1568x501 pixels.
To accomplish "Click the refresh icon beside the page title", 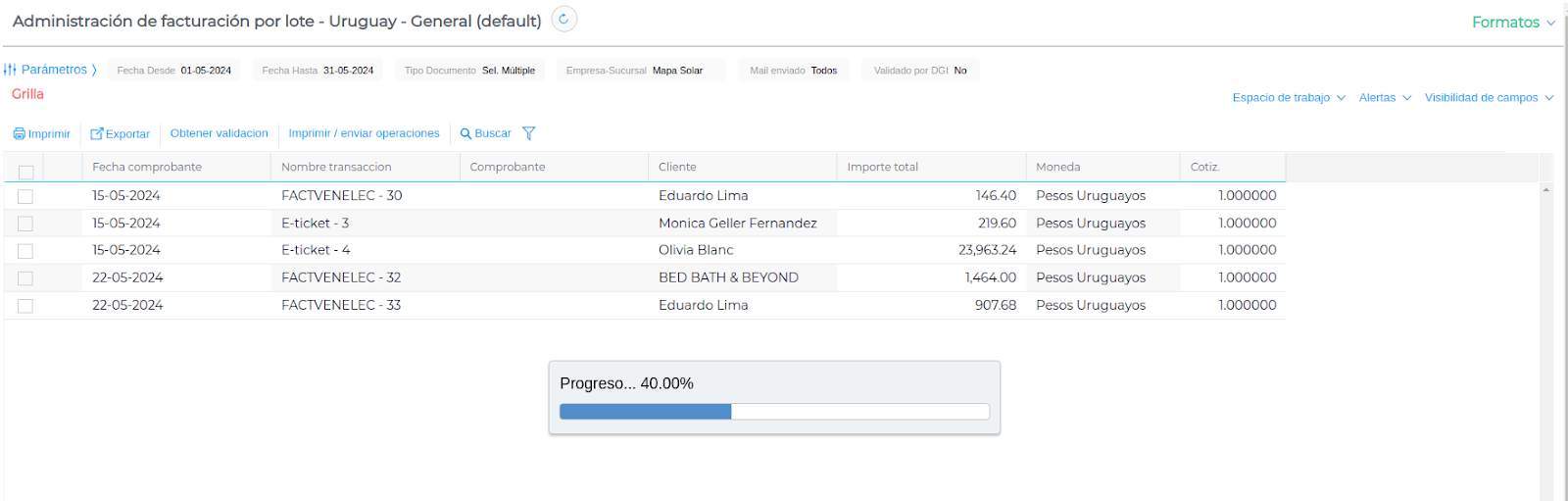I will pos(563,20).
